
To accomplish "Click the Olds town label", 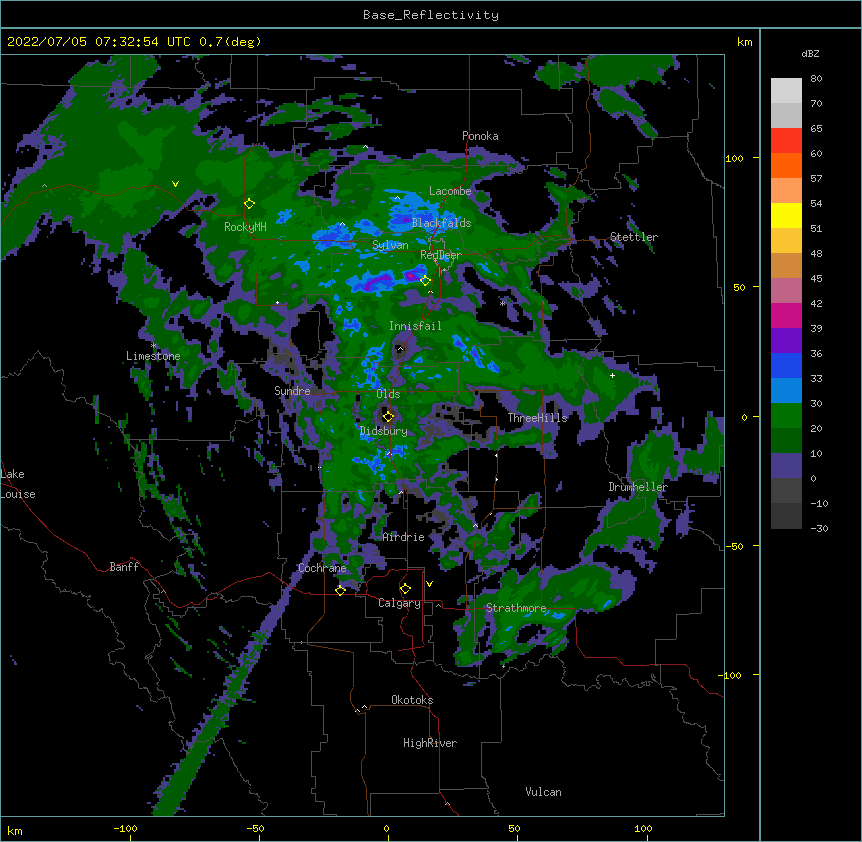I will 388,394.
